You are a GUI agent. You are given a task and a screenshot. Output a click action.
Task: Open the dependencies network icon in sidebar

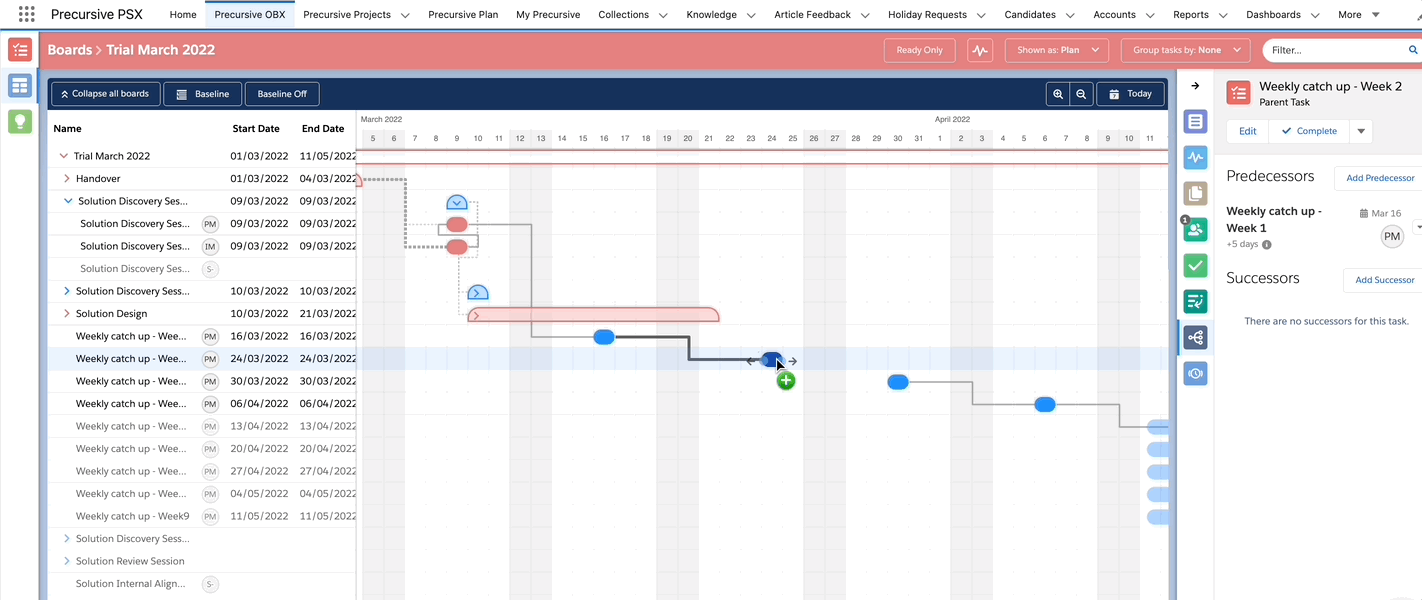1195,337
